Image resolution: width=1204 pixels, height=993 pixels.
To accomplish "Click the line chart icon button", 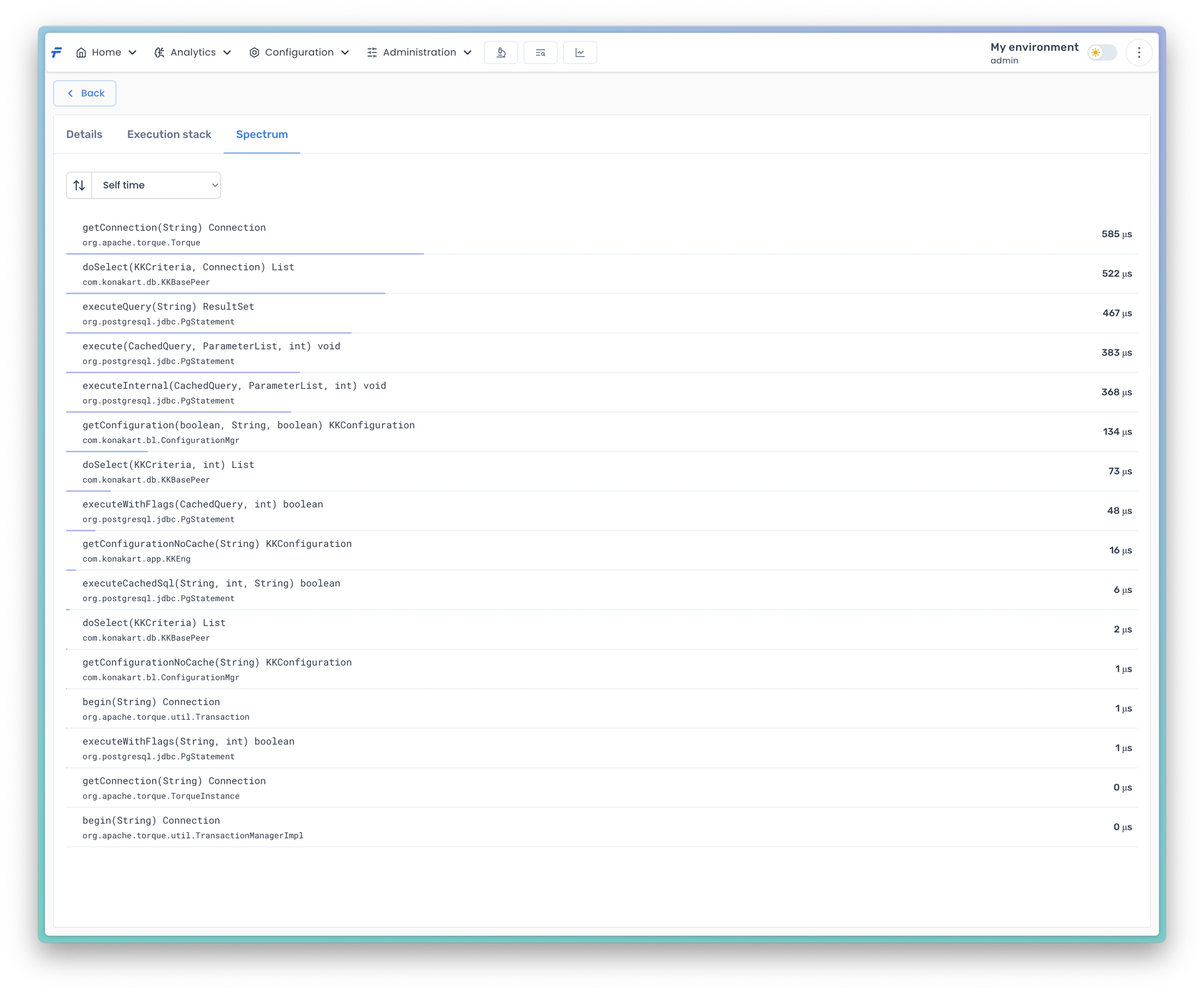I will click(580, 53).
